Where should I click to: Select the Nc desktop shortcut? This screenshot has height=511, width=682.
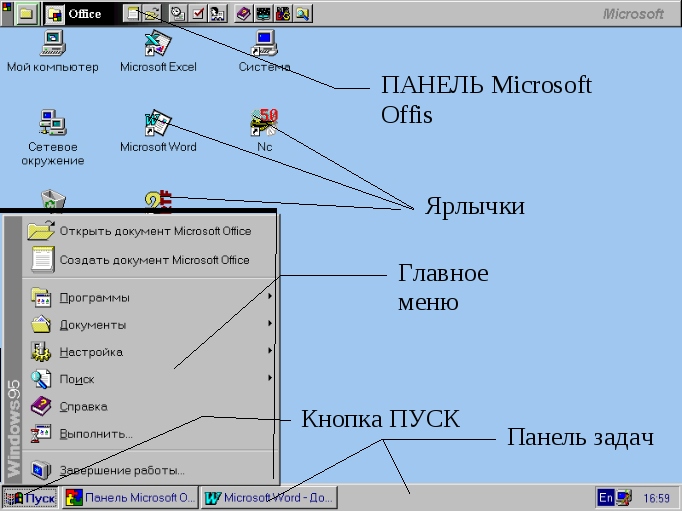coord(264,130)
